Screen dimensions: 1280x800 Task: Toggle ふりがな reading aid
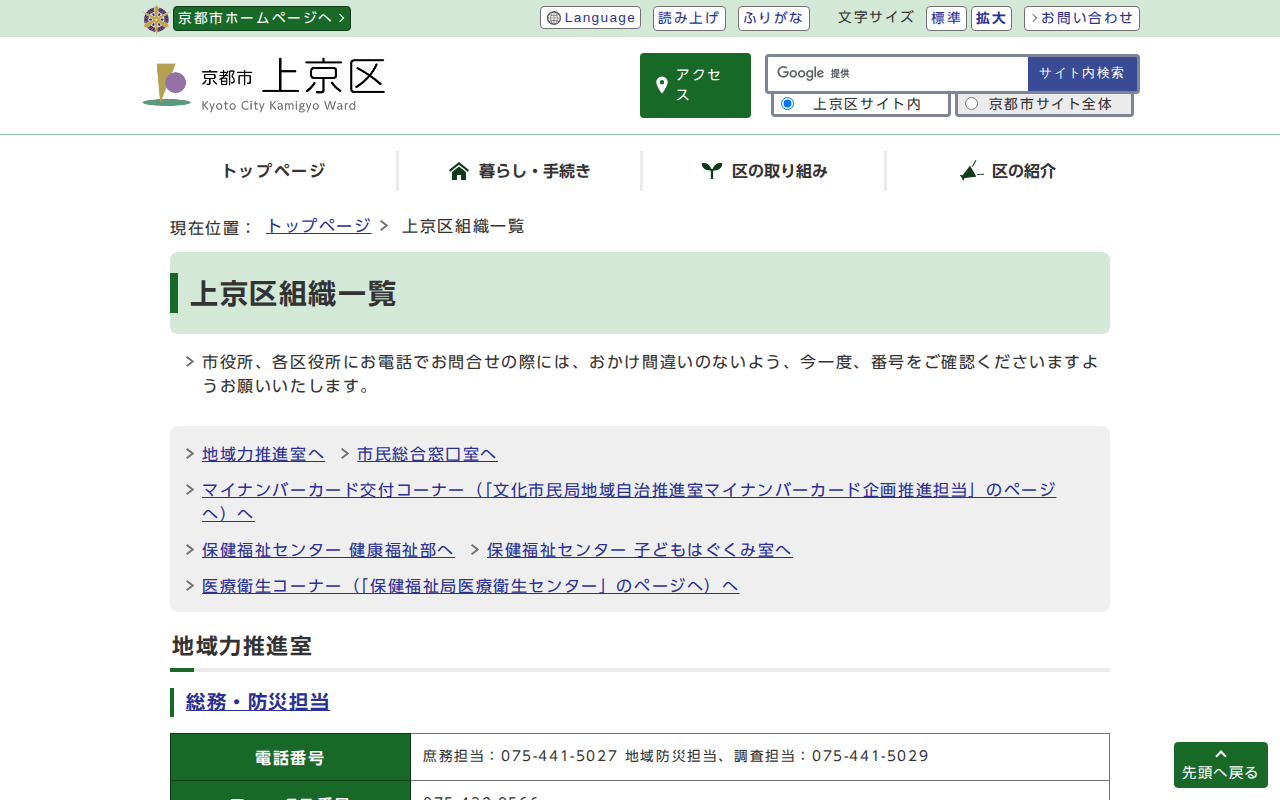[773, 18]
